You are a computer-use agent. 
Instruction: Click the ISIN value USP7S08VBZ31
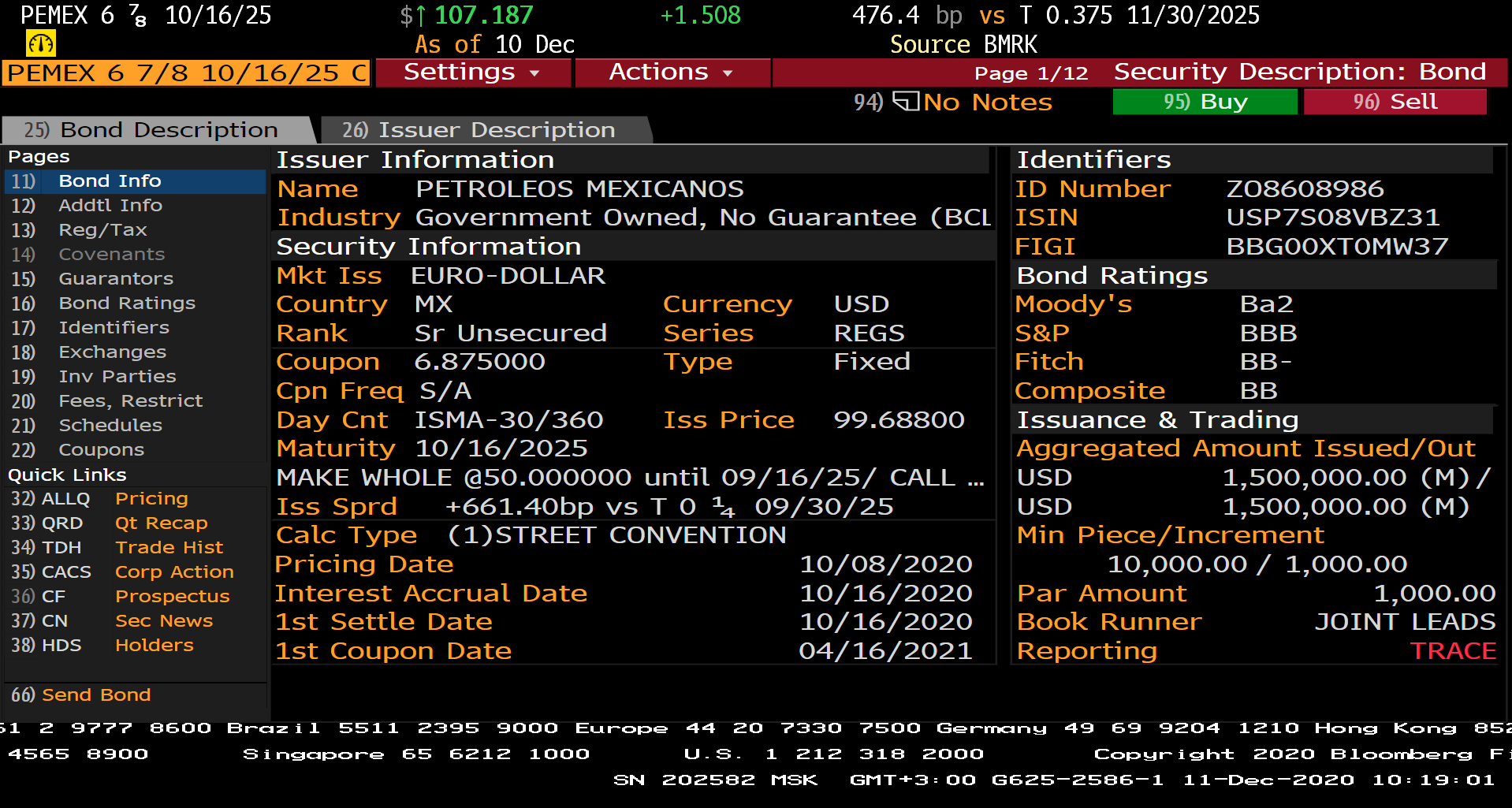tap(1333, 218)
